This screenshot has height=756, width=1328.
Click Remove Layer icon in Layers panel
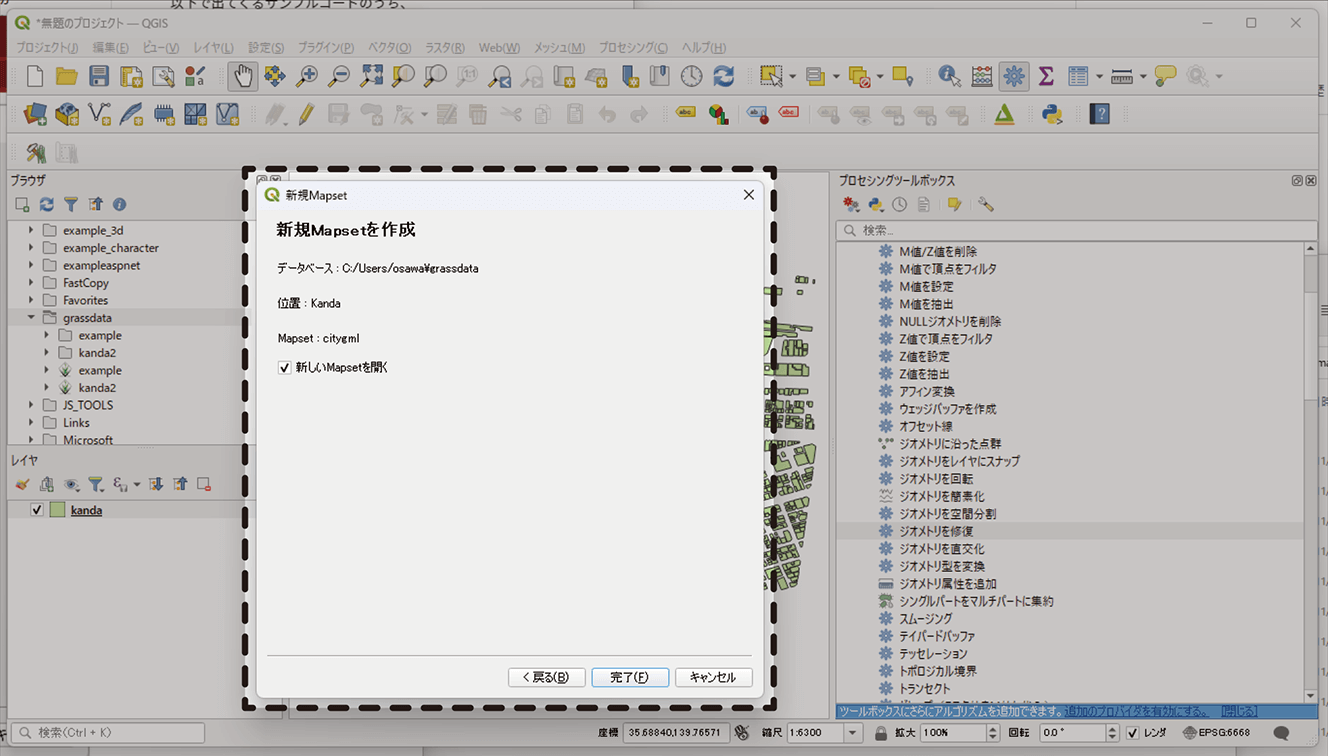(204, 484)
